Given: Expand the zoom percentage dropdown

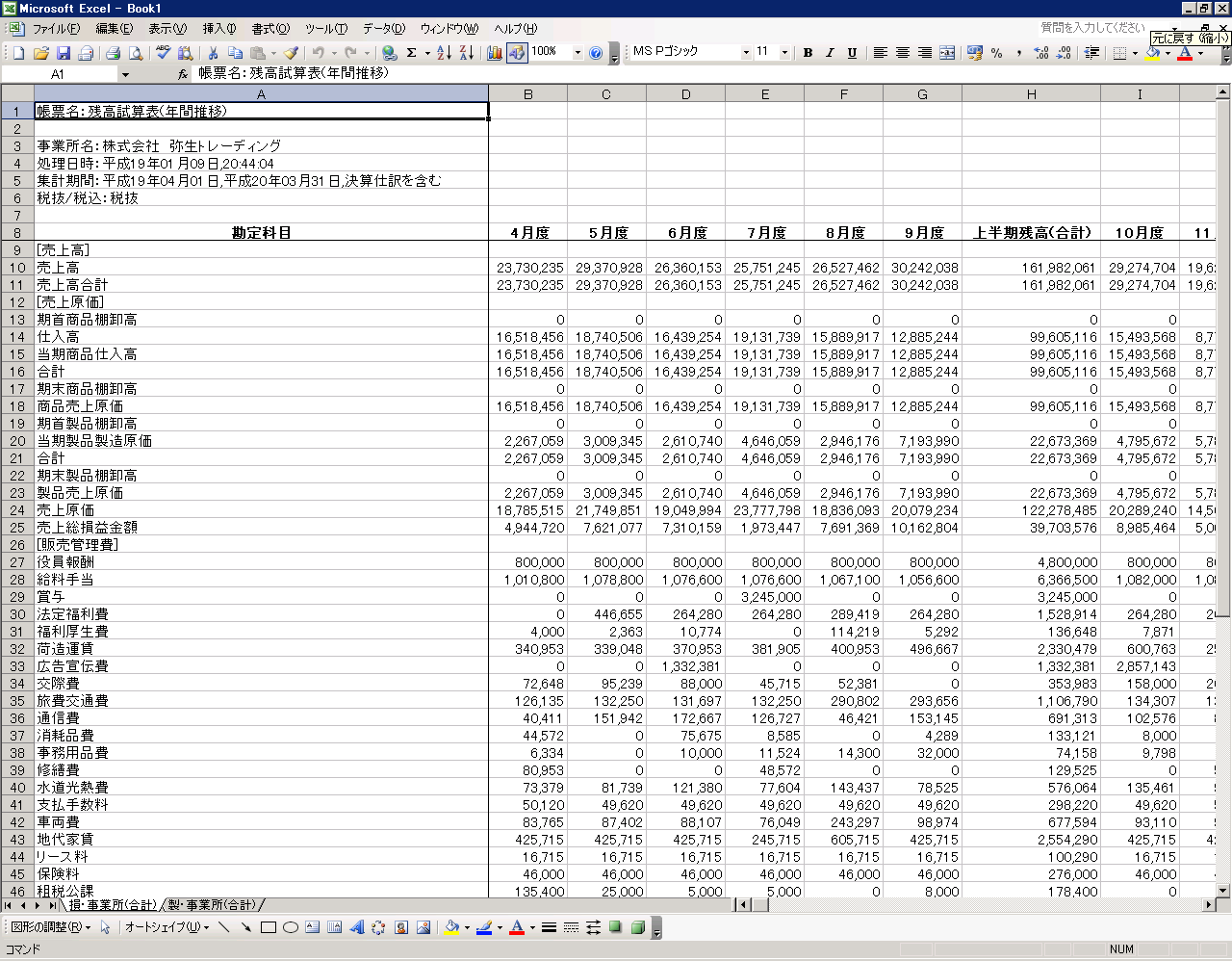Looking at the screenshot, I should pos(577,52).
